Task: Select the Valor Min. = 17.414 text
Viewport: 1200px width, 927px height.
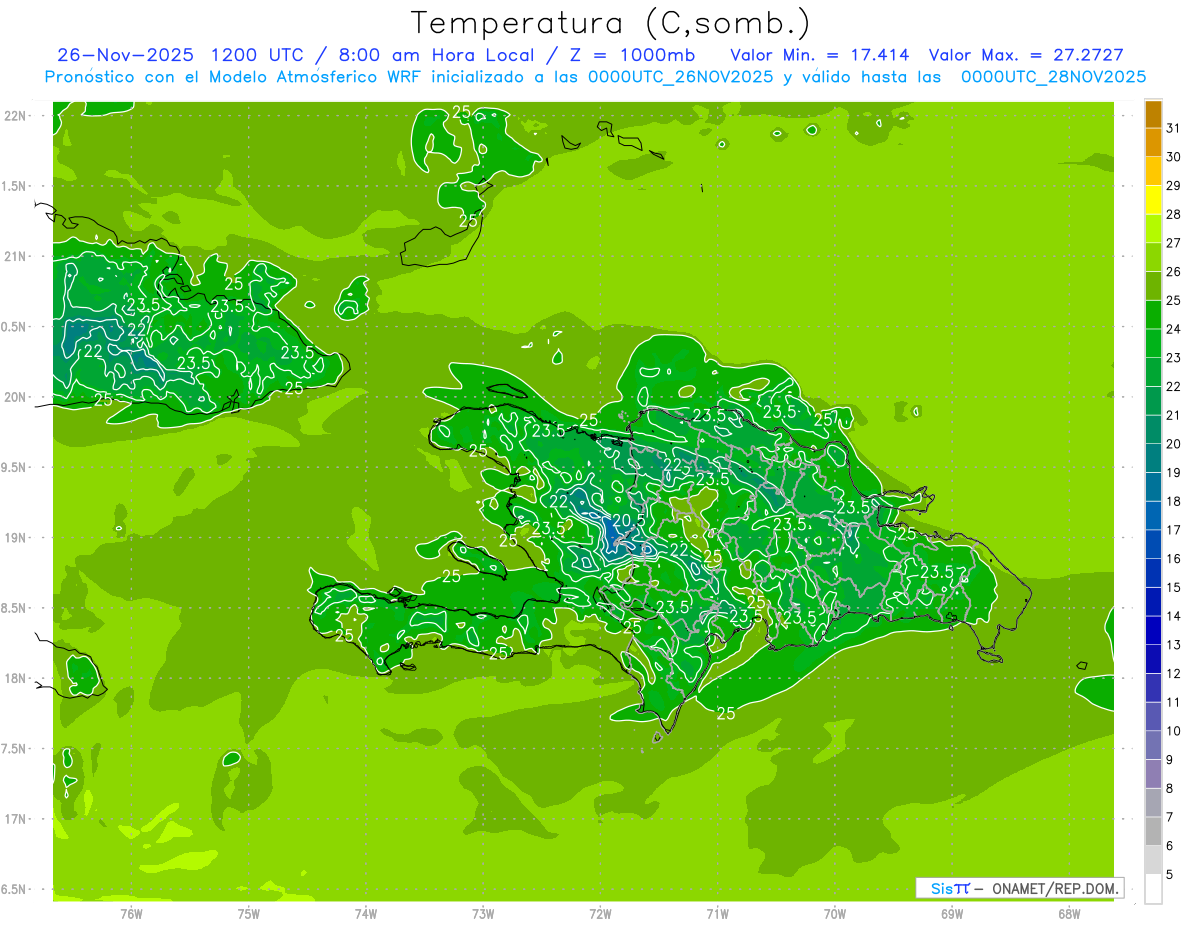Action: click(819, 55)
